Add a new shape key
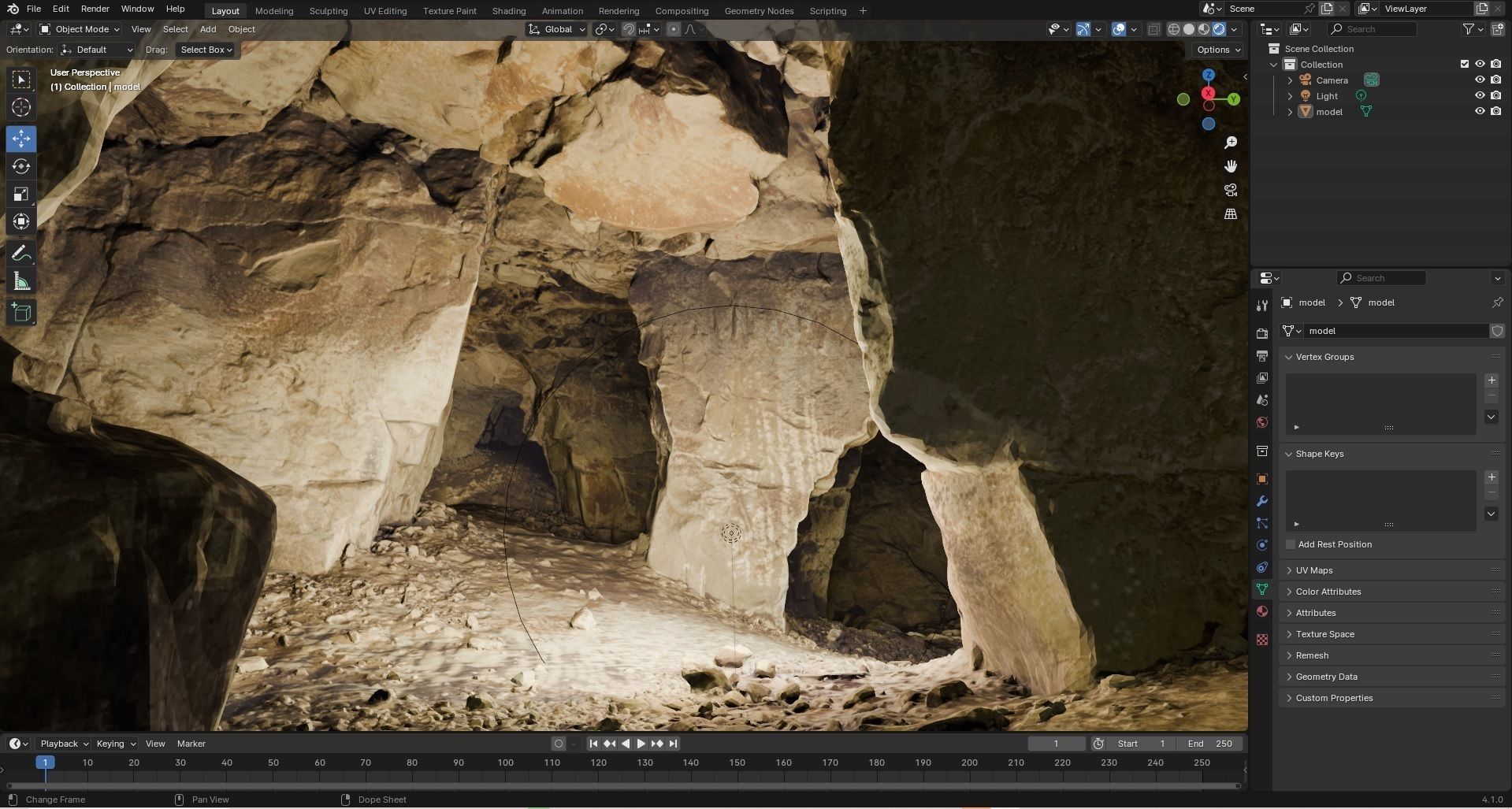This screenshot has height=809, width=1512. click(1492, 477)
